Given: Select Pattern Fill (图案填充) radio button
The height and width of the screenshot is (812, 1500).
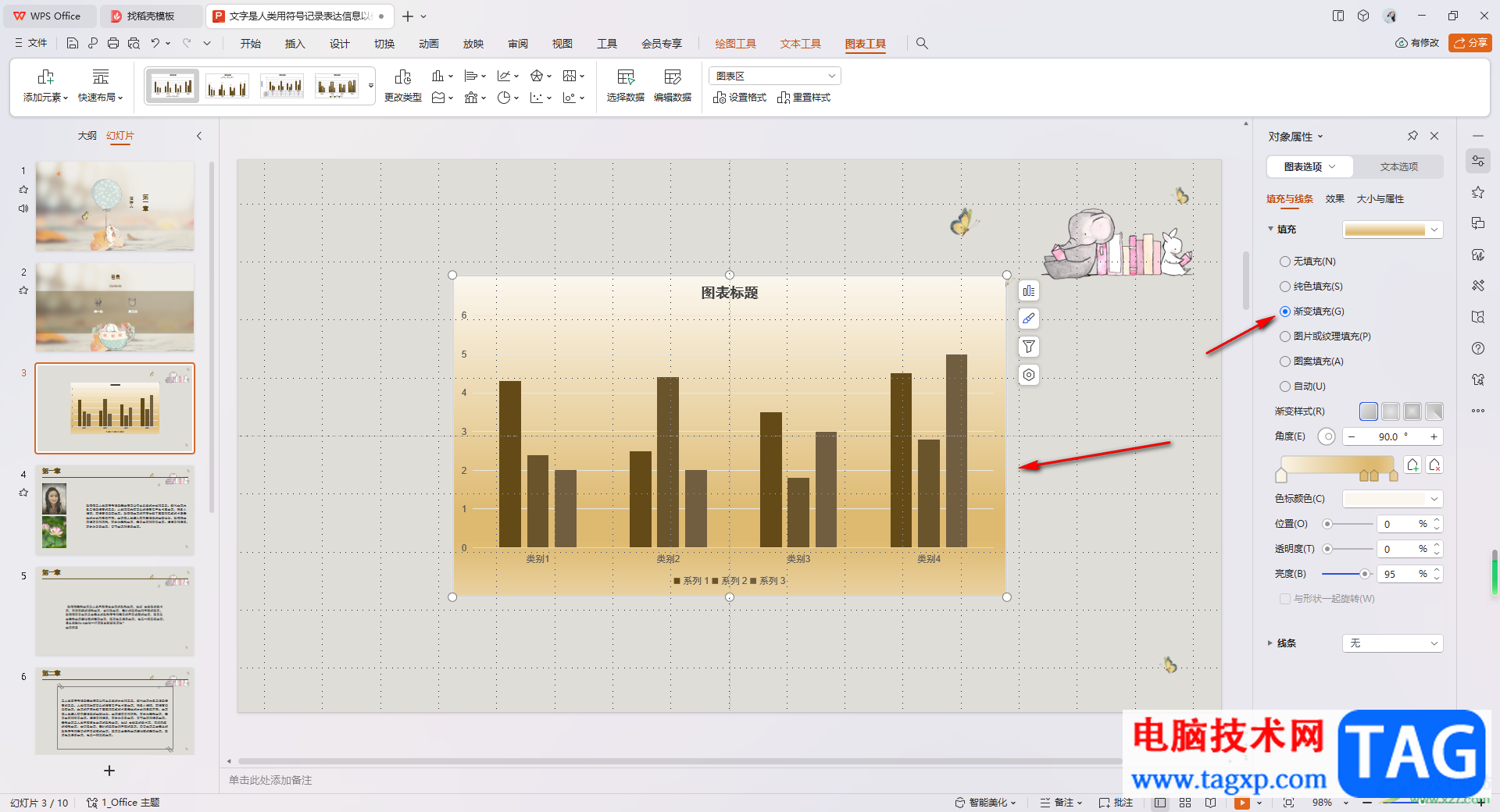Looking at the screenshot, I should [x=1285, y=361].
